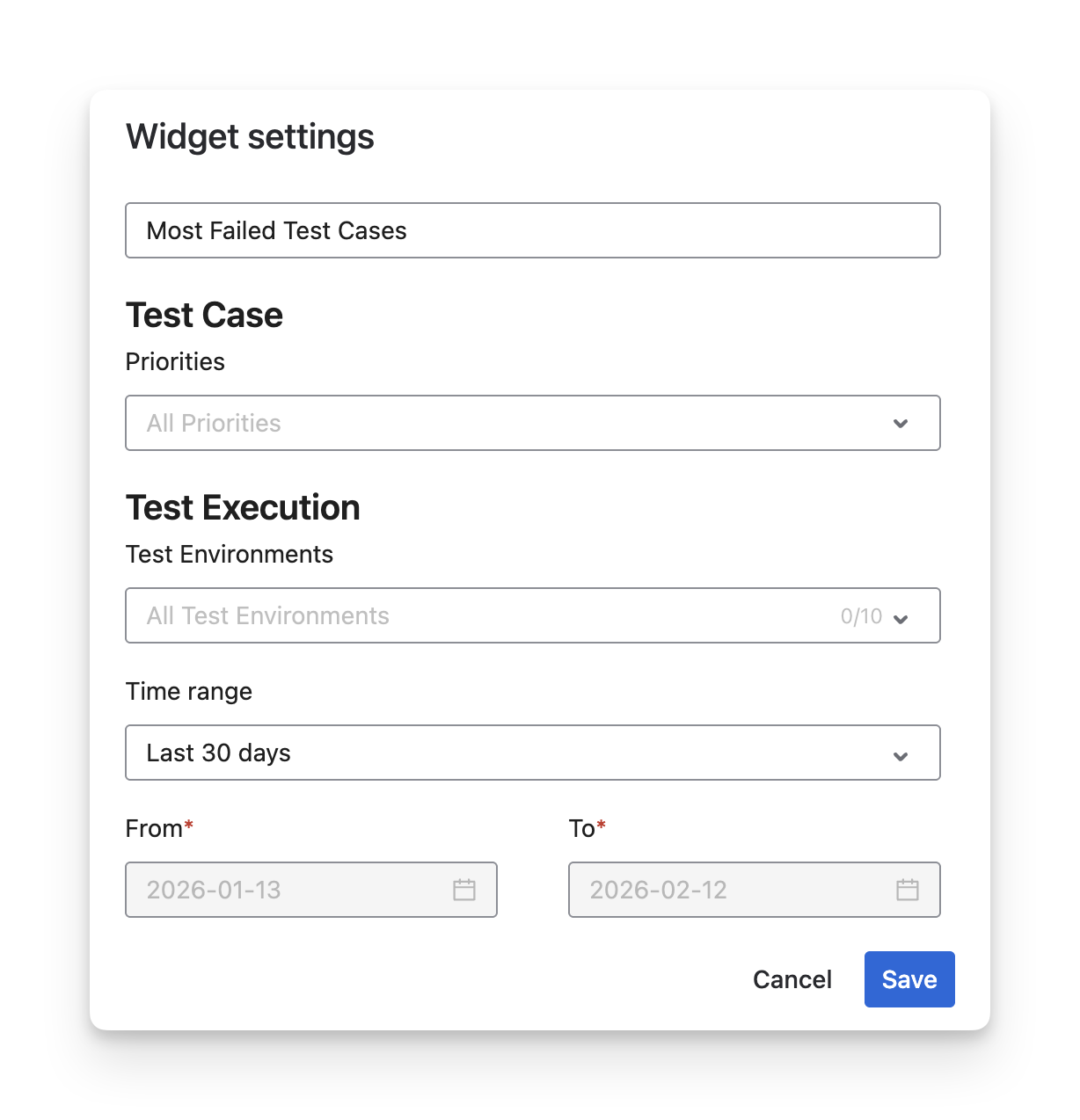The height and width of the screenshot is (1120, 1080).
Task: Cancel the widget settings dialog
Action: 792,979
